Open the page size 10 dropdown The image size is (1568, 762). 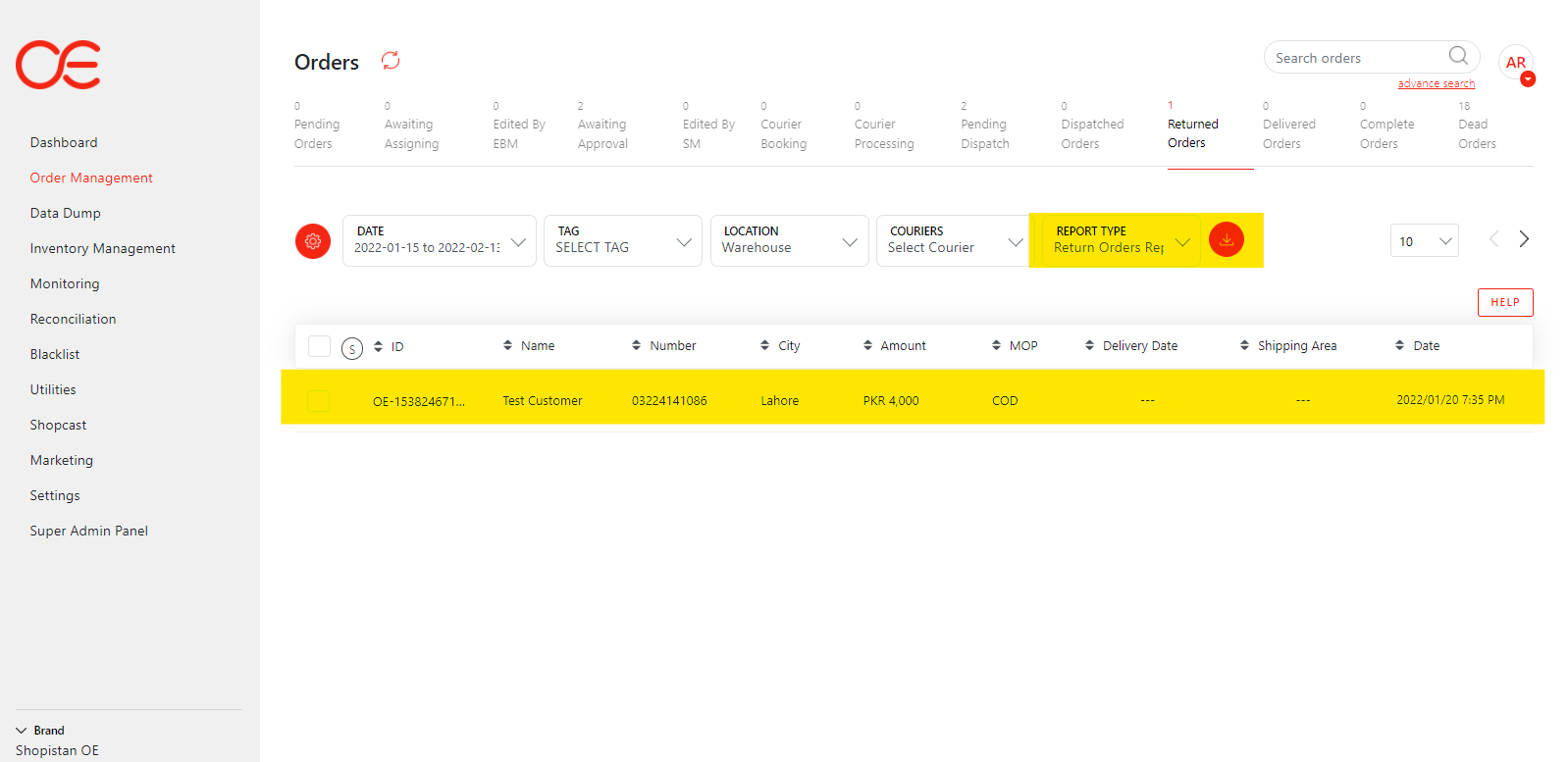pos(1424,241)
